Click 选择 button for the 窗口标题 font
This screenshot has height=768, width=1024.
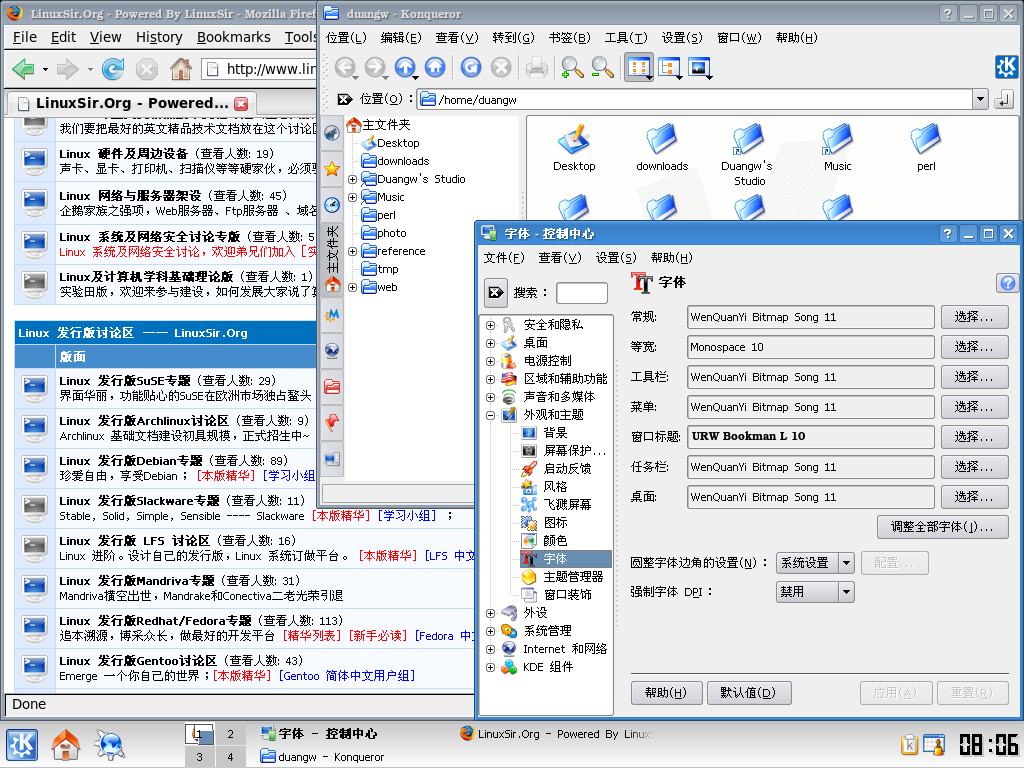[x=974, y=437]
